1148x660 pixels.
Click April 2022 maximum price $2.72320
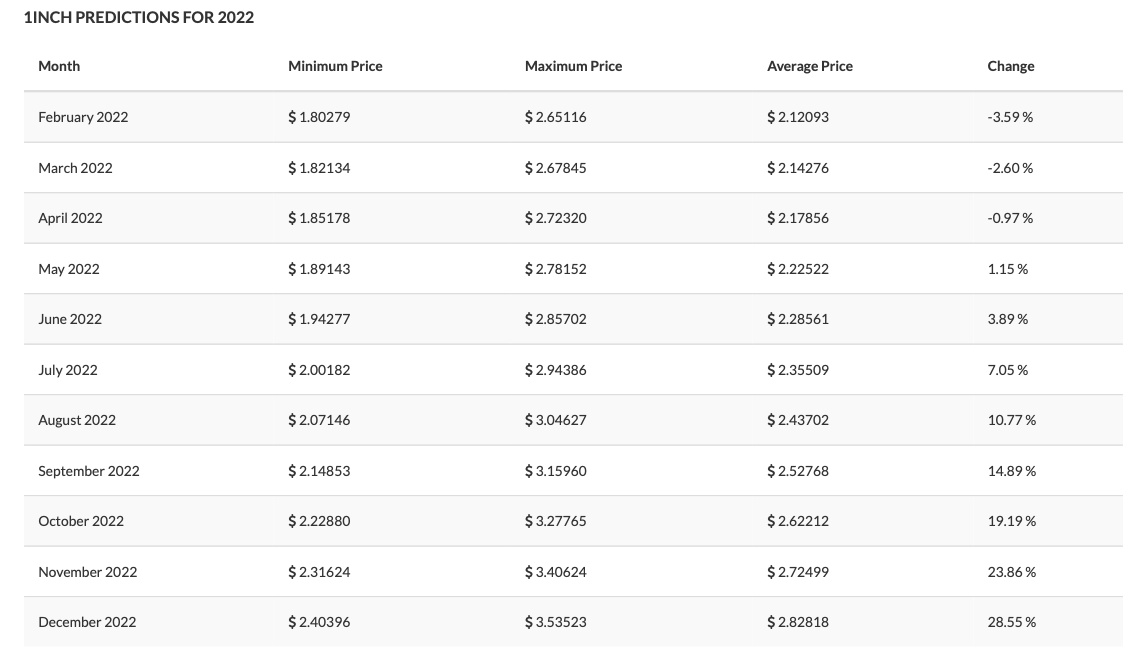tap(555, 218)
